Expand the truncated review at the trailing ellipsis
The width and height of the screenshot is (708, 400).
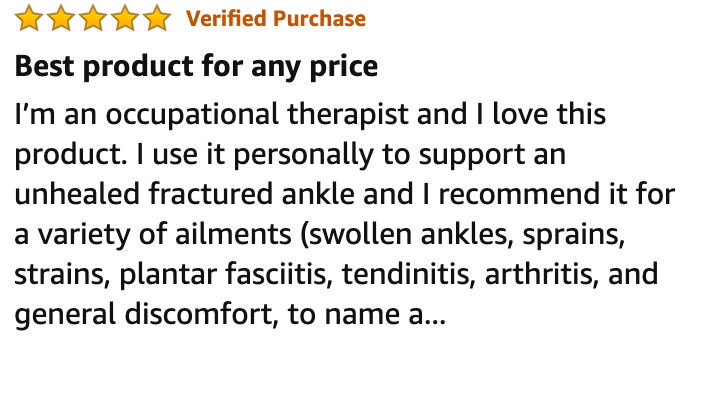pos(435,316)
